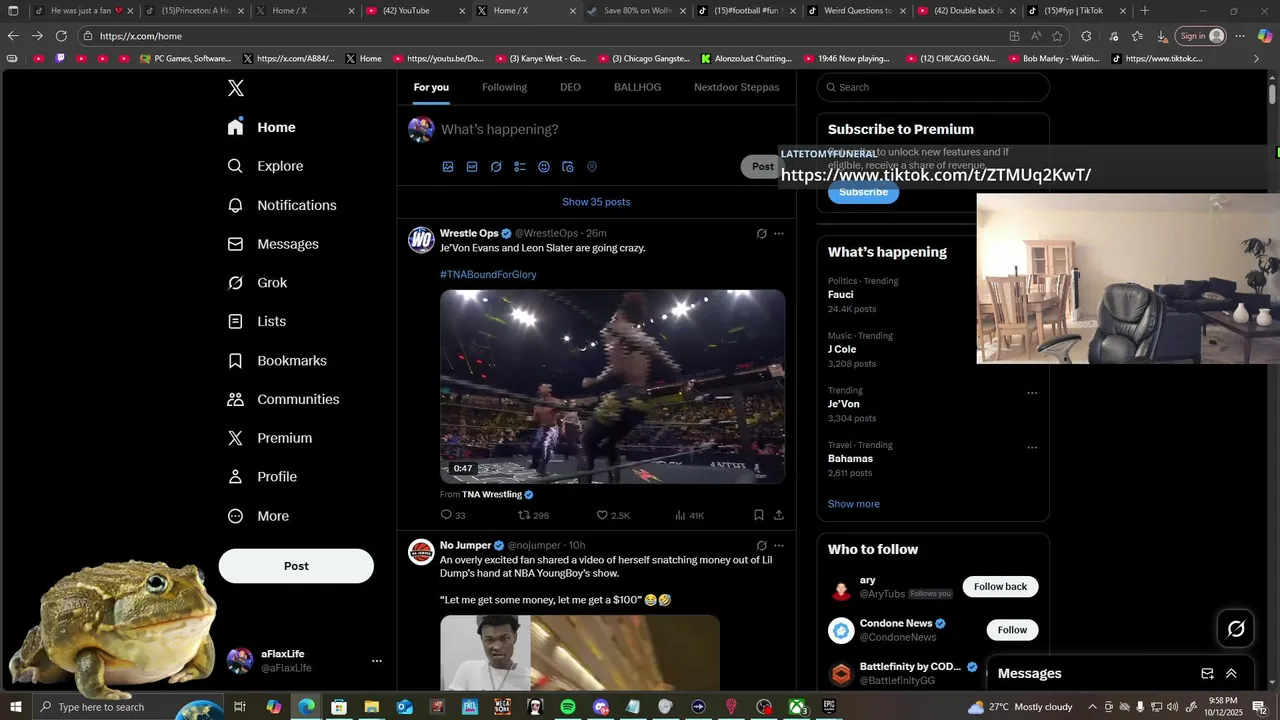This screenshot has width=1280, height=720.
Task: Show 35 new posts
Action: 596,202
